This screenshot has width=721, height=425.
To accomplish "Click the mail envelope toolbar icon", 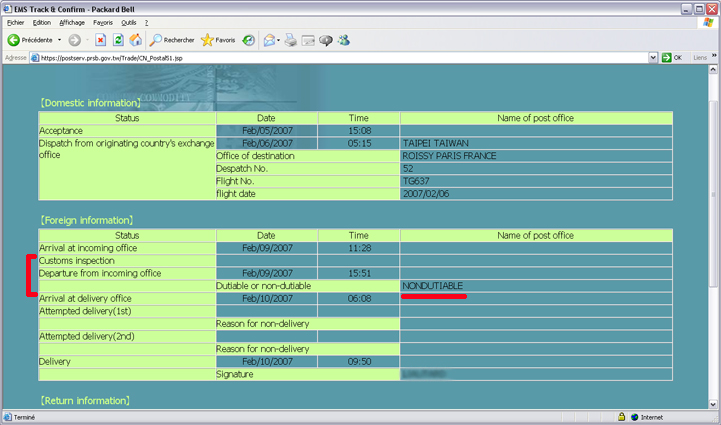I will coord(269,40).
